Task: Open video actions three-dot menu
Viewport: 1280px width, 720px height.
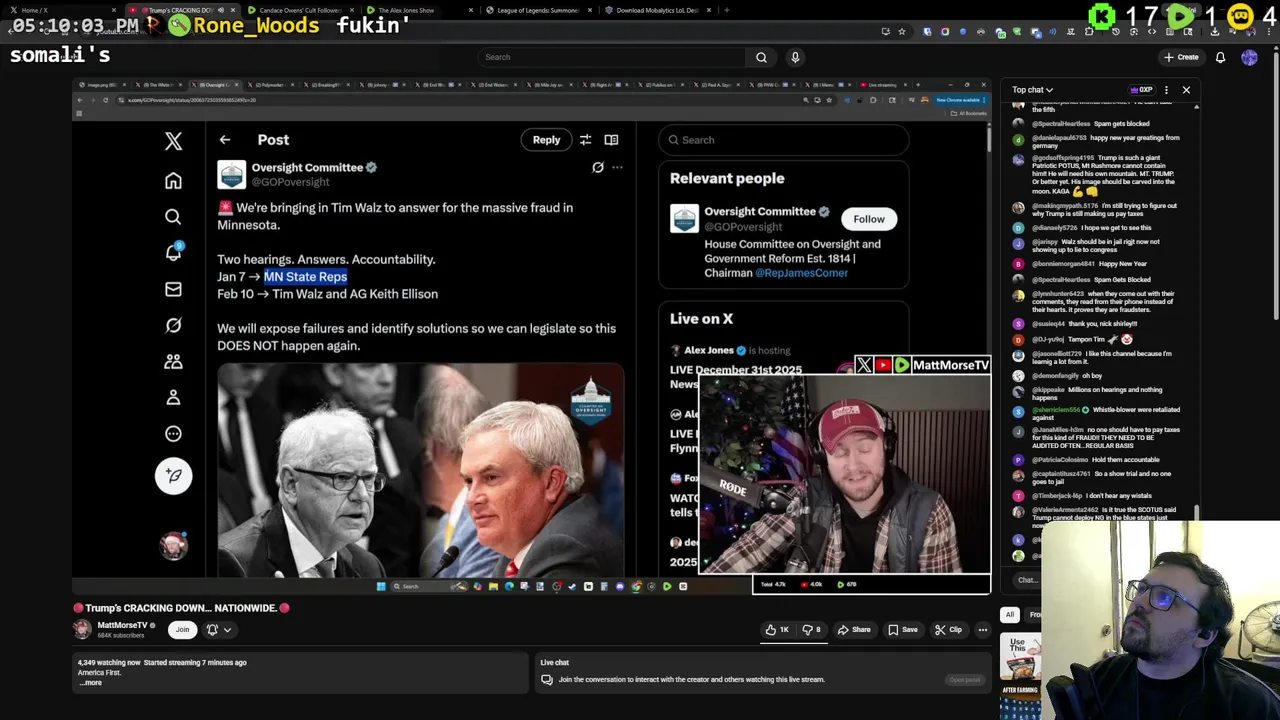Action: pos(983,630)
